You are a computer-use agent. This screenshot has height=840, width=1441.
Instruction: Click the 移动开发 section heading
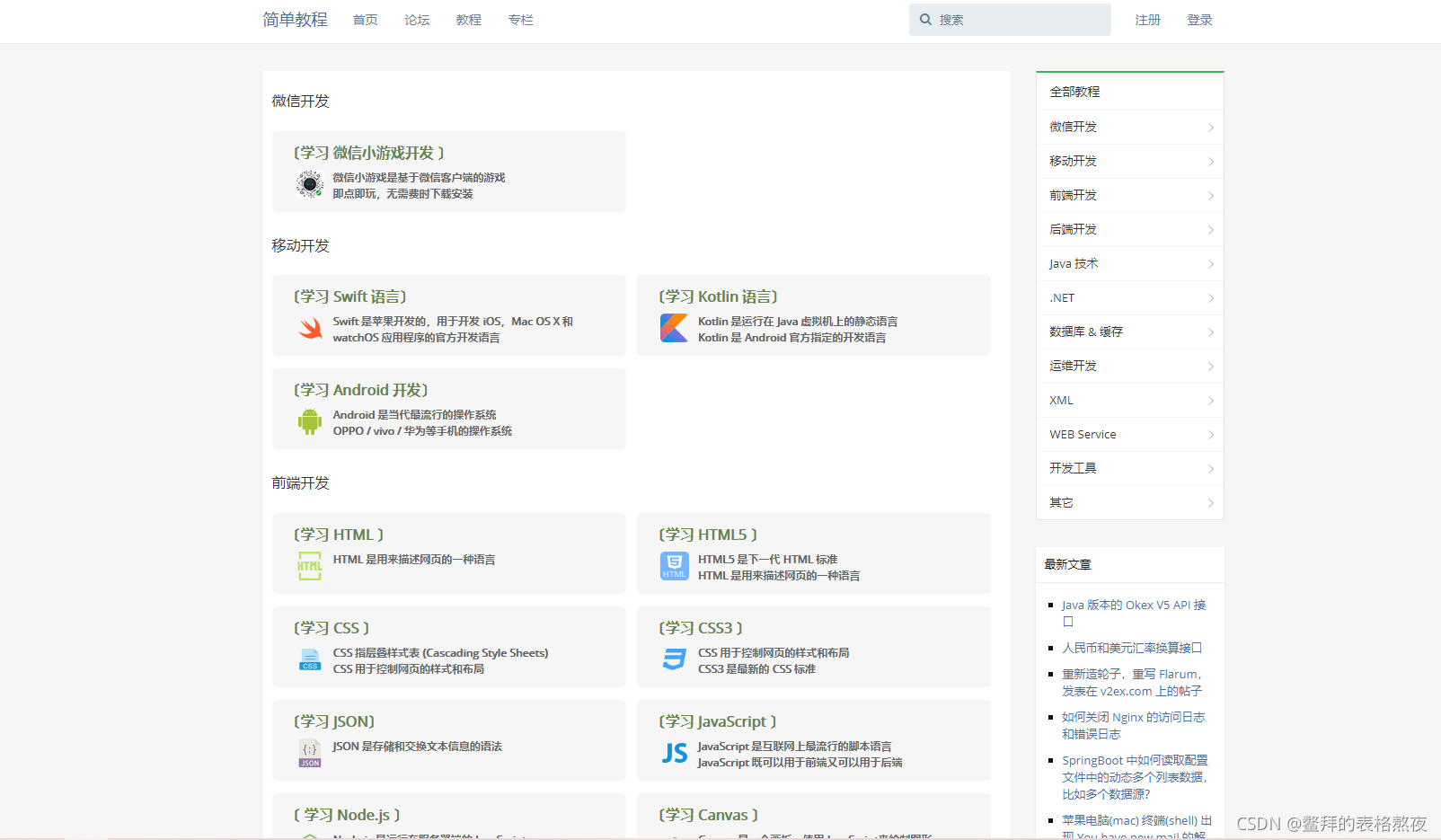coord(301,246)
